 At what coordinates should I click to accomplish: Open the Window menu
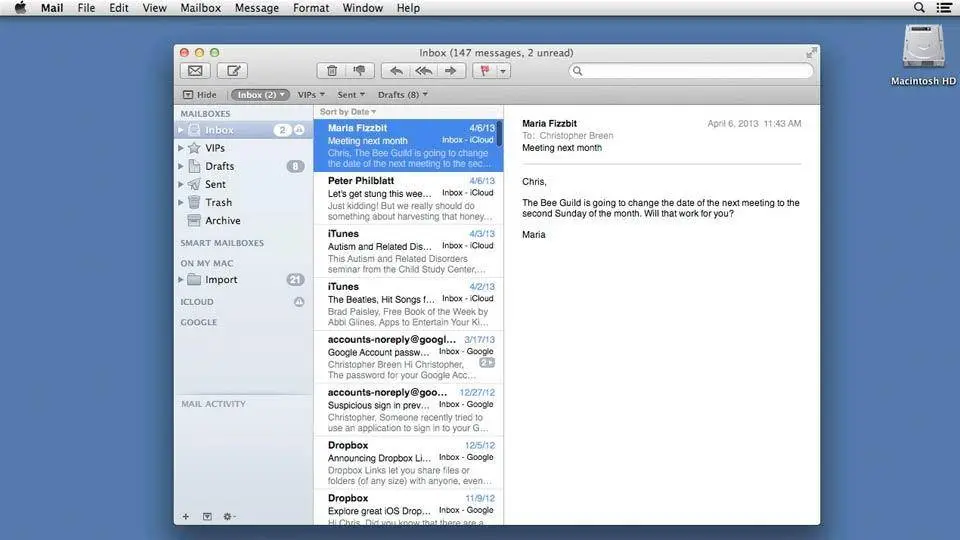tap(362, 8)
